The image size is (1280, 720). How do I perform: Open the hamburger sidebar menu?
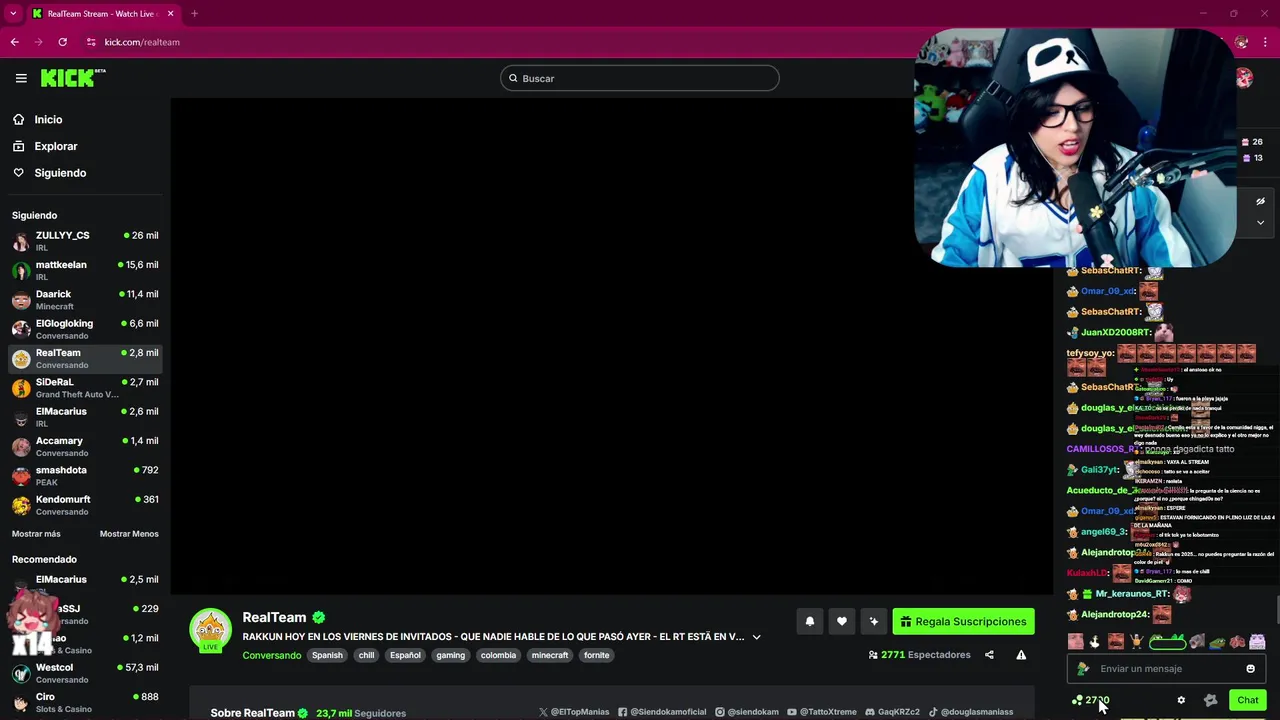point(21,78)
